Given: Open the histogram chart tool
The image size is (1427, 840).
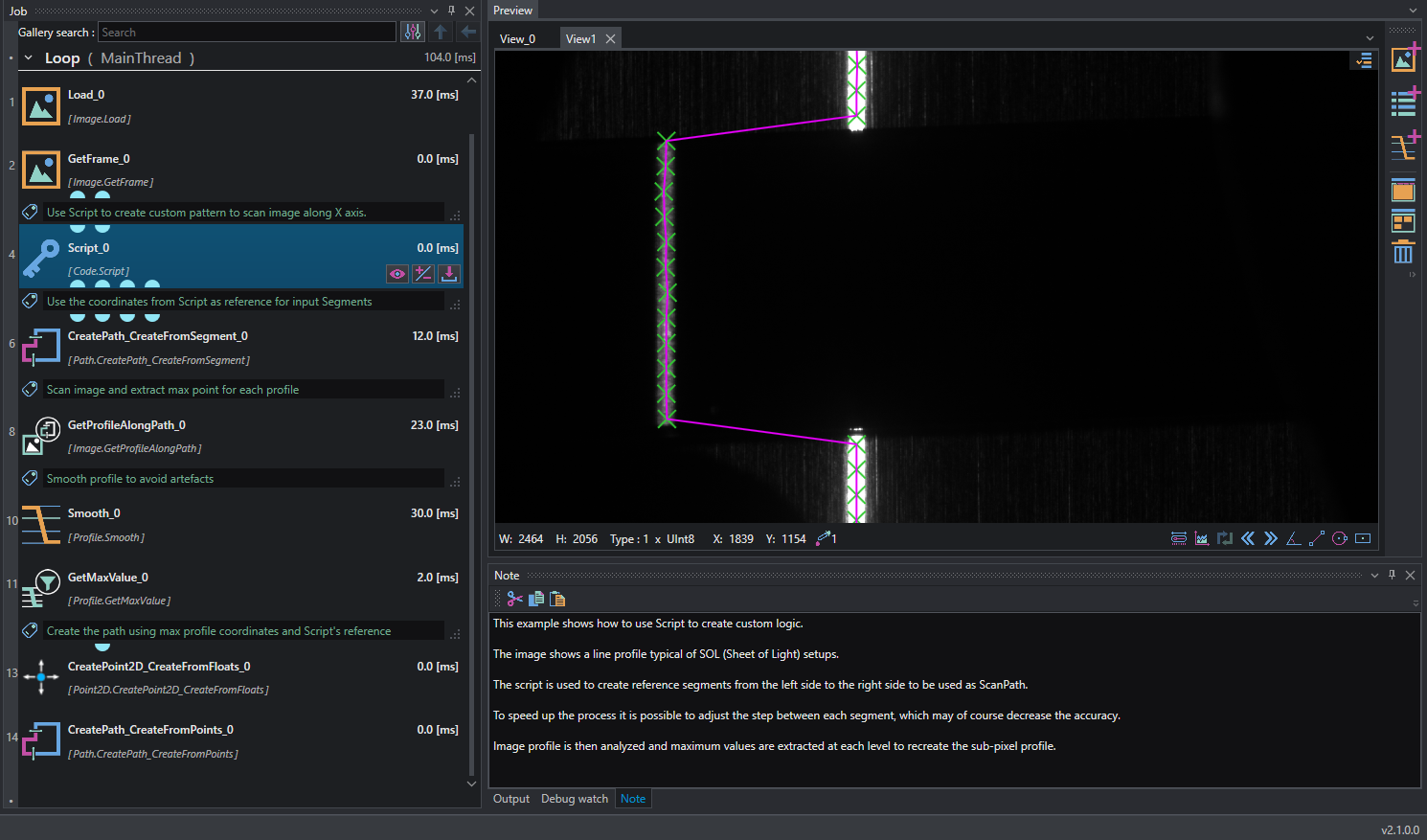Looking at the screenshot, I should [x=1202, y=538].
